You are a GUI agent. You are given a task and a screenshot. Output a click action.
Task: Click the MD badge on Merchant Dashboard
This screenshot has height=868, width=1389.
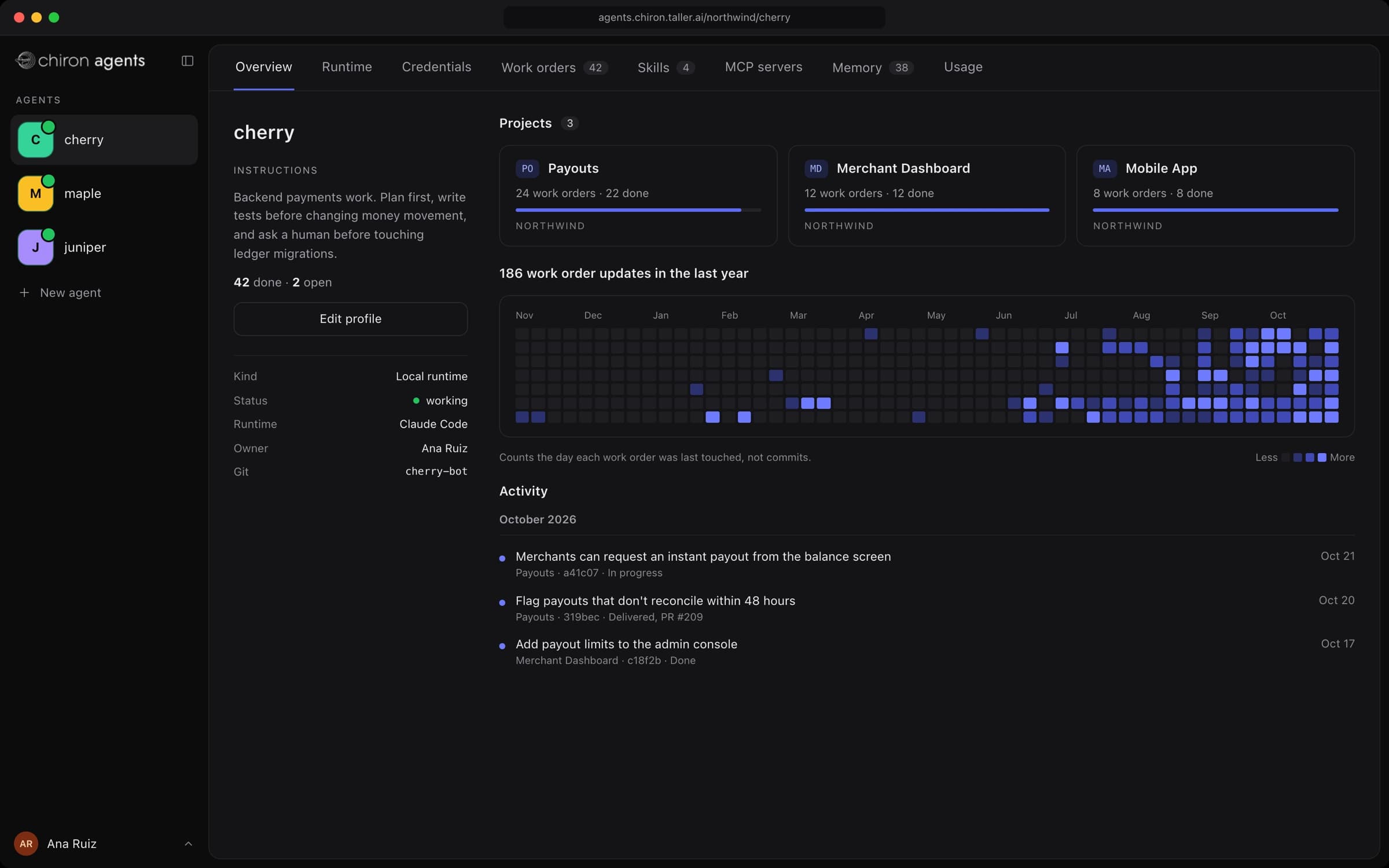coord(815,168)
